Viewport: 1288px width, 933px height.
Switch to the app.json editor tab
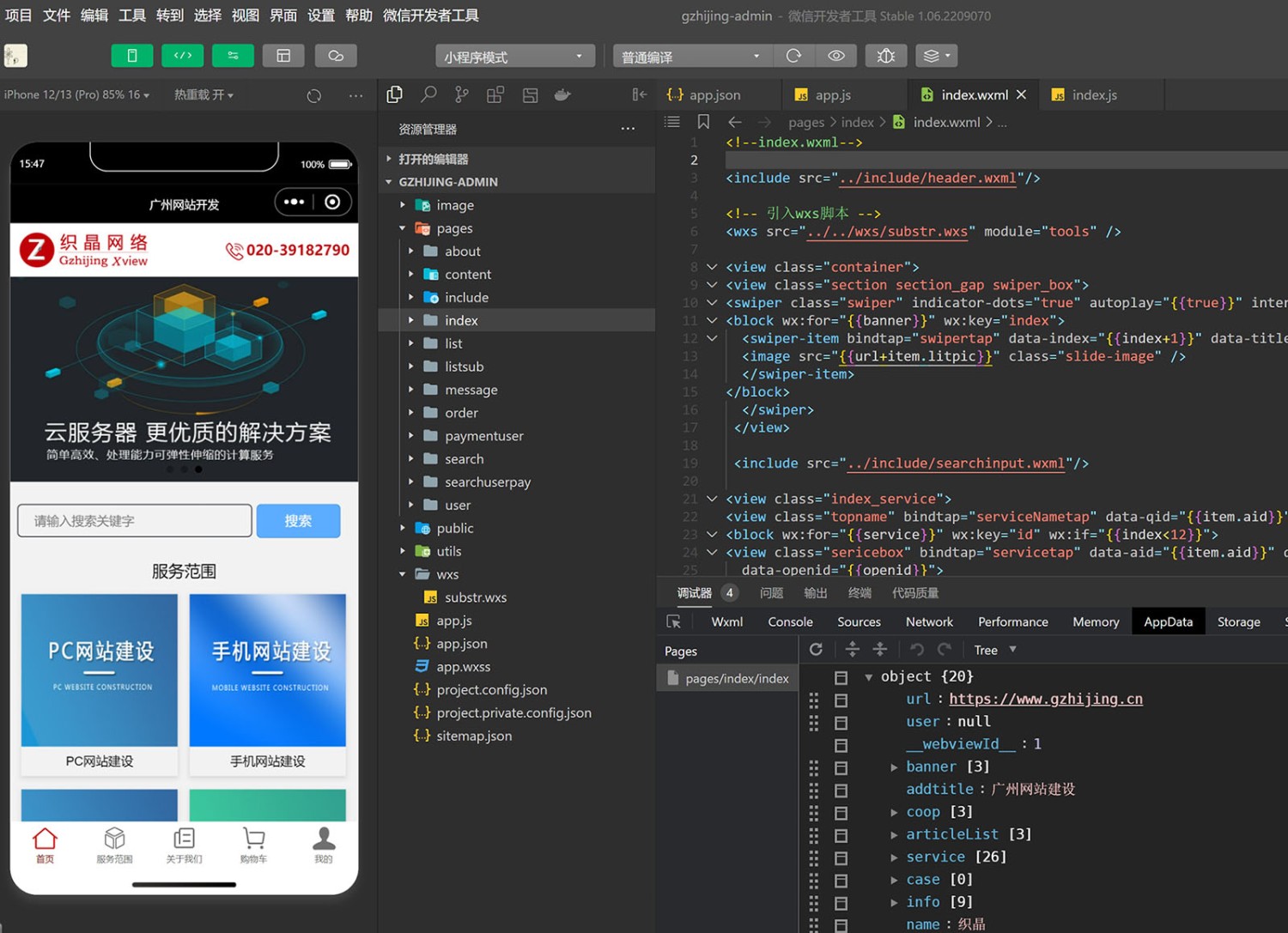[x=715, y=95]
